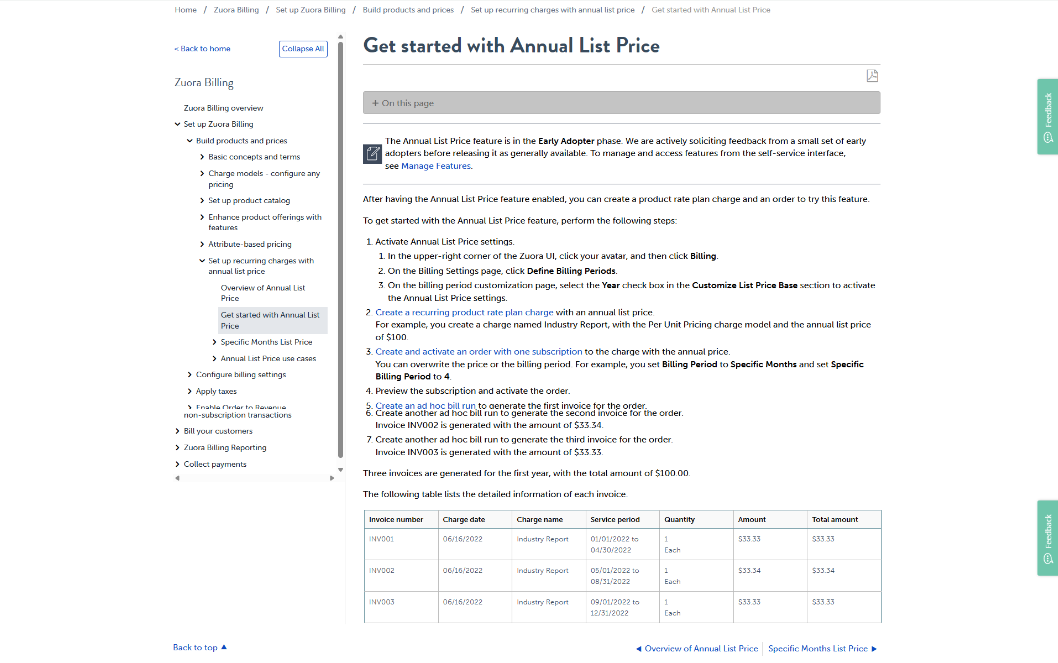
Task: Open Configure billing settings sidebar item
Action: coord(241,374)
